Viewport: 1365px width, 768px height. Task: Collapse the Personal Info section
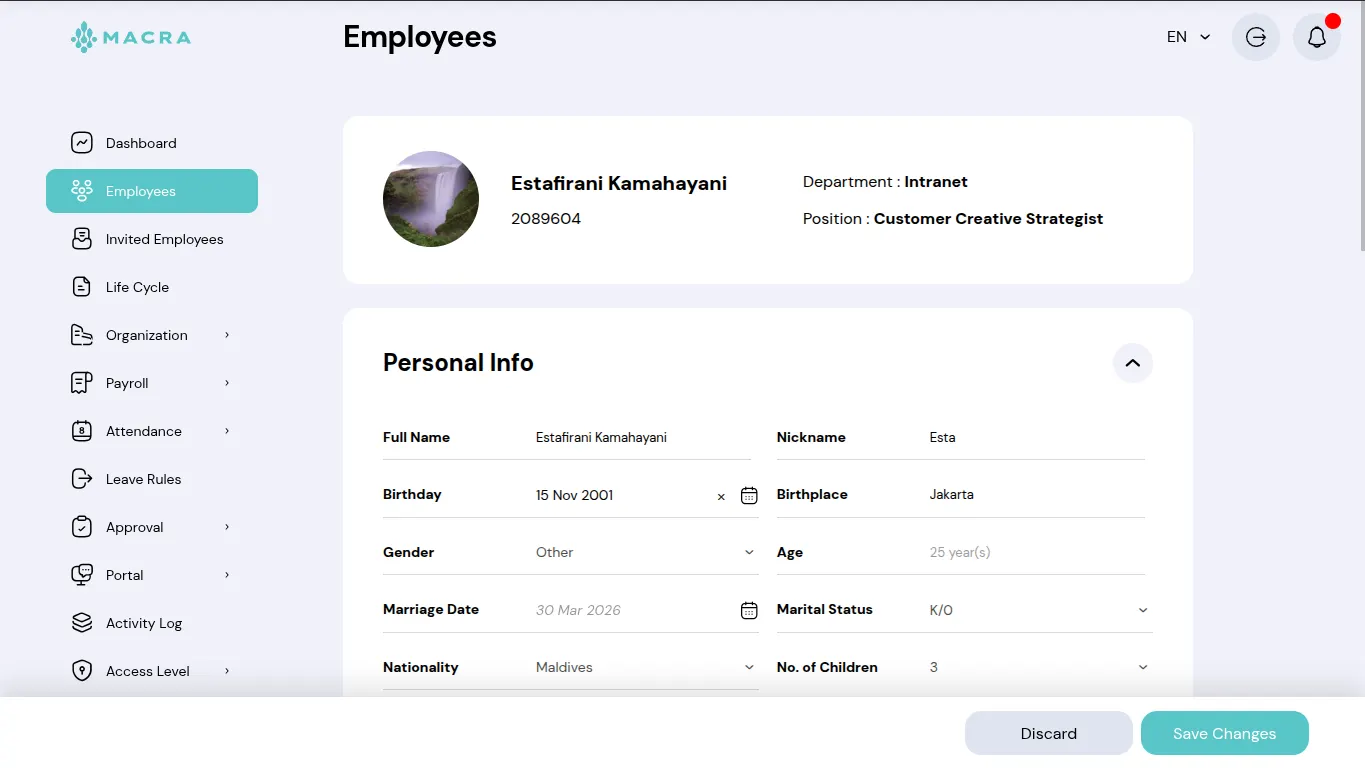tap(1132, 363)
